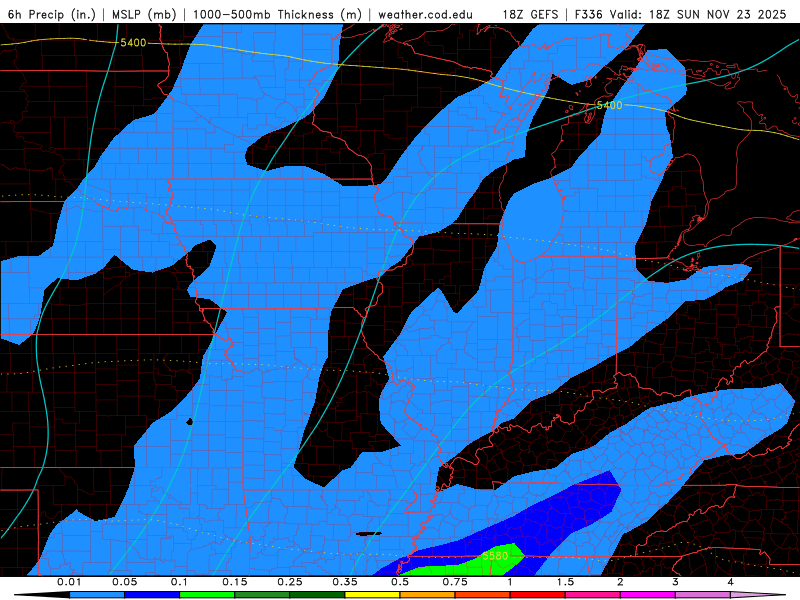Click the '0.75' legend value
Viewport: 800px width, 600px height.
point(455,582)
